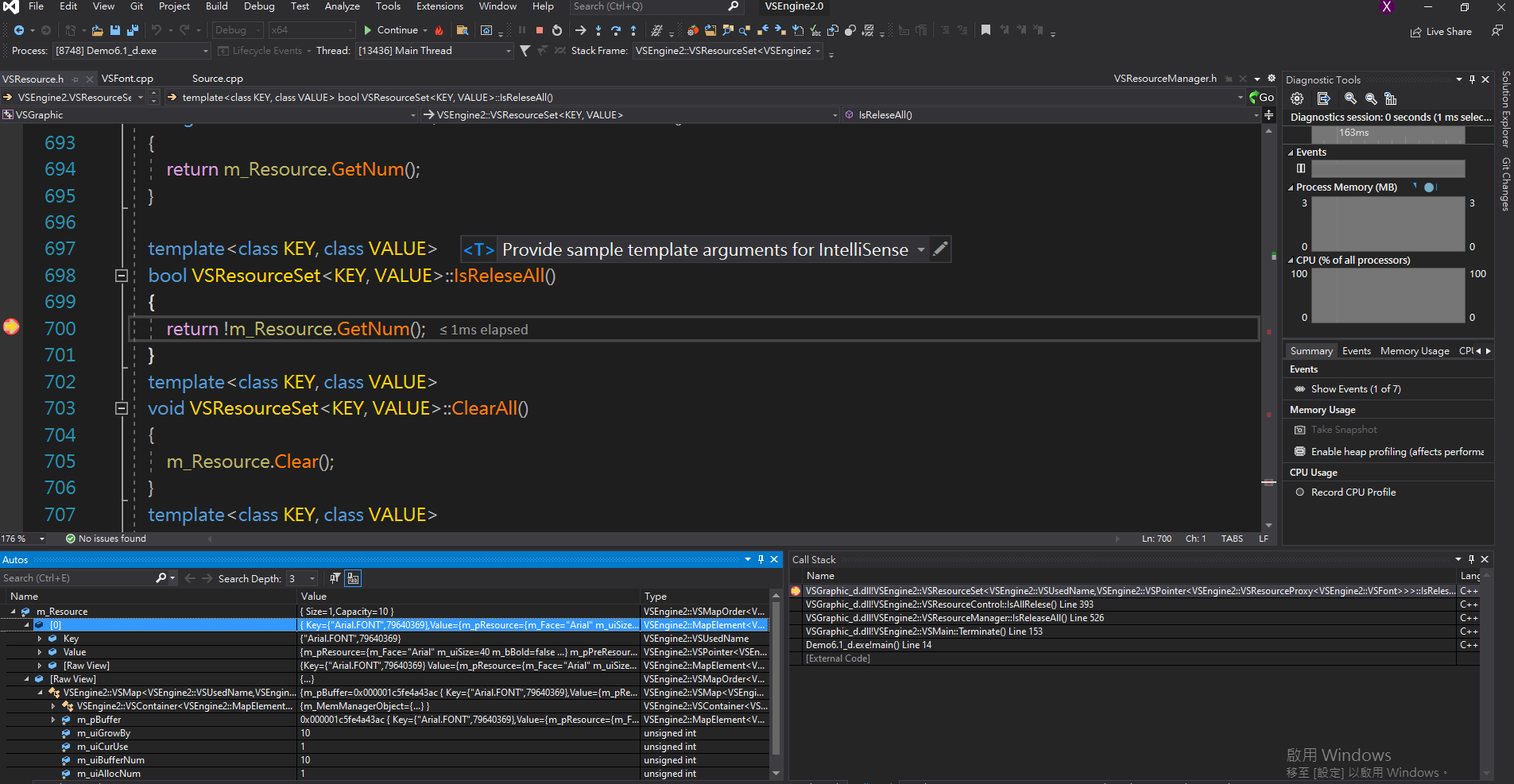
Task: Toggle the breakpoint on line 700
Action: pos(11,328)
